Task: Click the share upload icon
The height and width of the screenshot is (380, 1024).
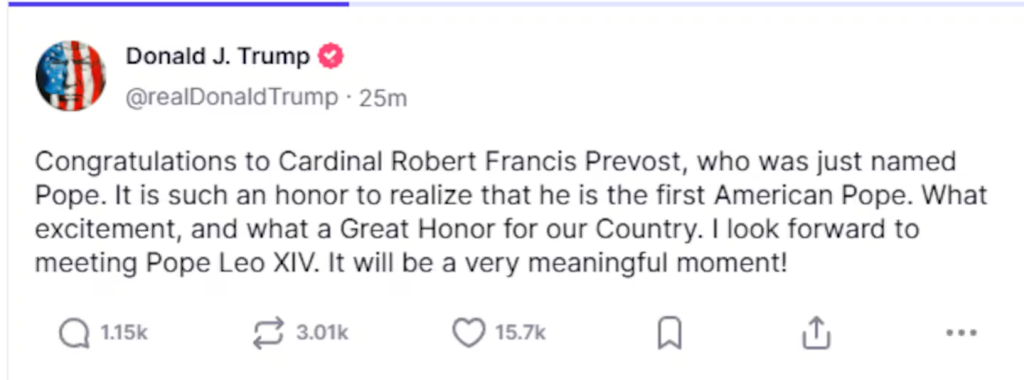Action: 816,333
